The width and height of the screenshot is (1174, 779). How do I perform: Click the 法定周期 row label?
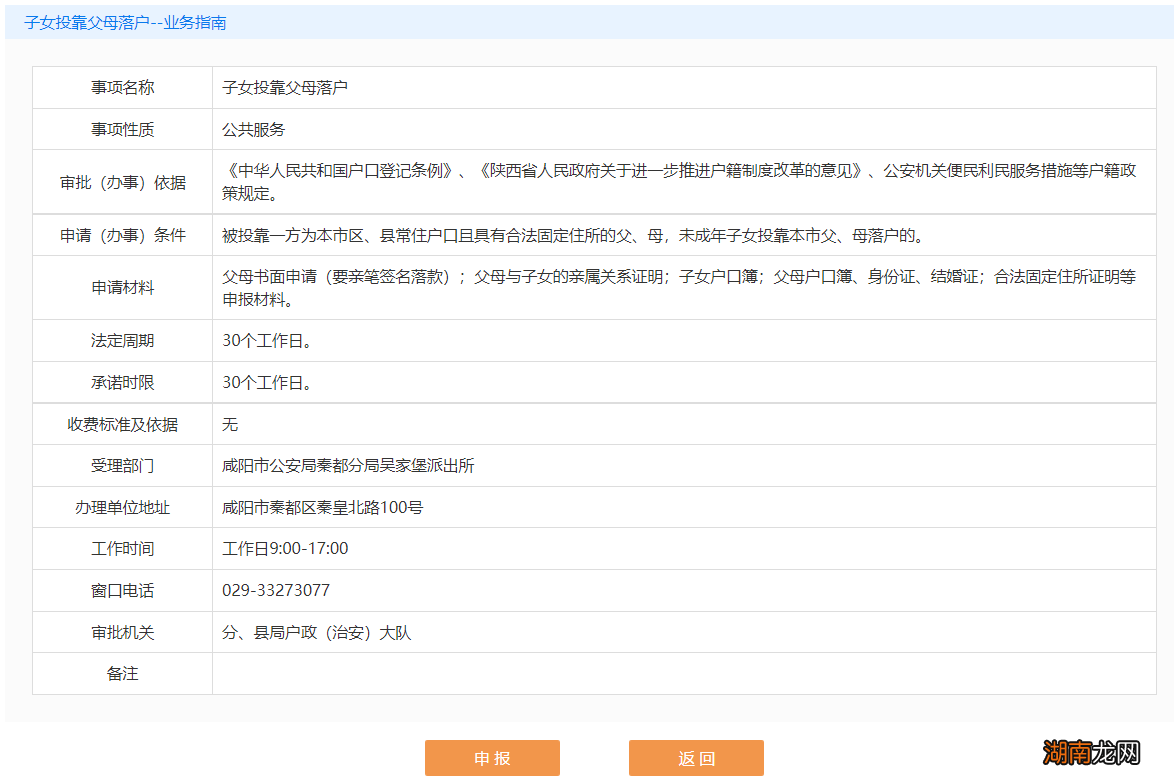pos(121,340)
